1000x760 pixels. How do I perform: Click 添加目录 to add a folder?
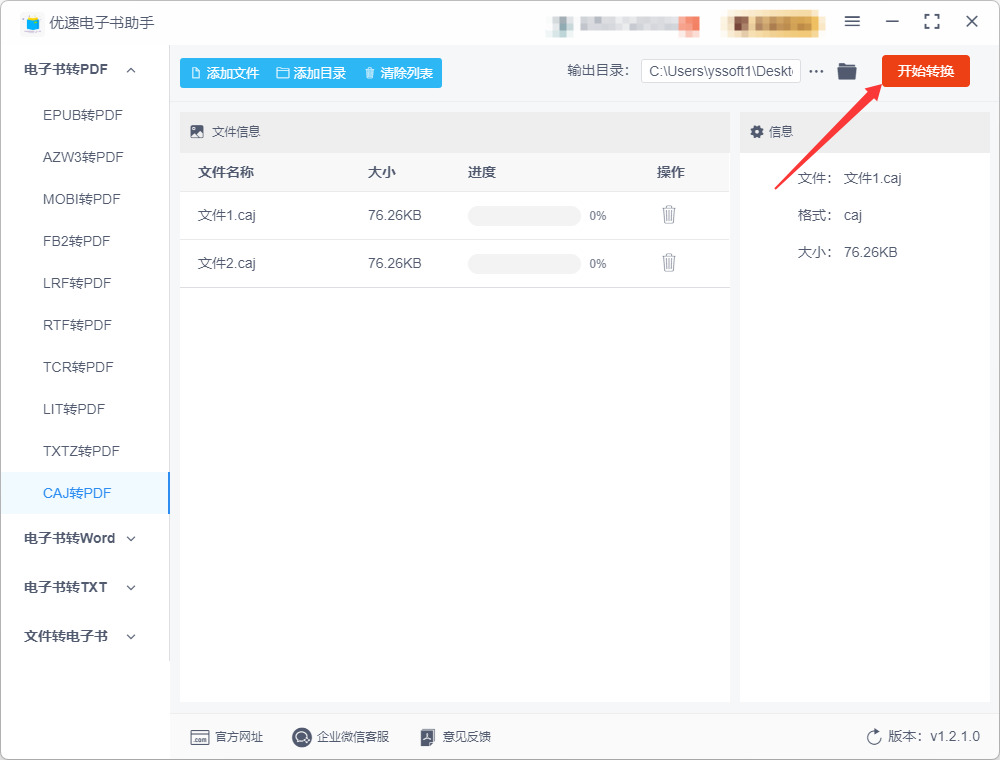[311, 73]
